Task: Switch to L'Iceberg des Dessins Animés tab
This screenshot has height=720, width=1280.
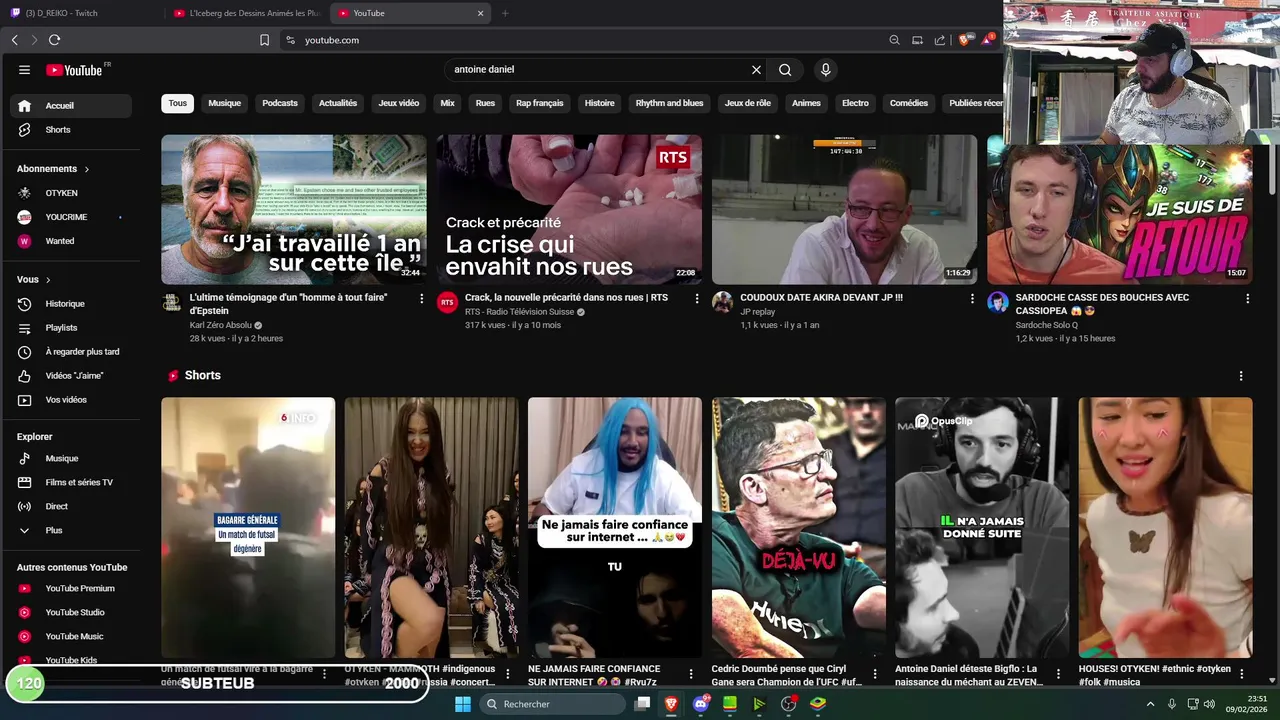Action: point(246,13)
